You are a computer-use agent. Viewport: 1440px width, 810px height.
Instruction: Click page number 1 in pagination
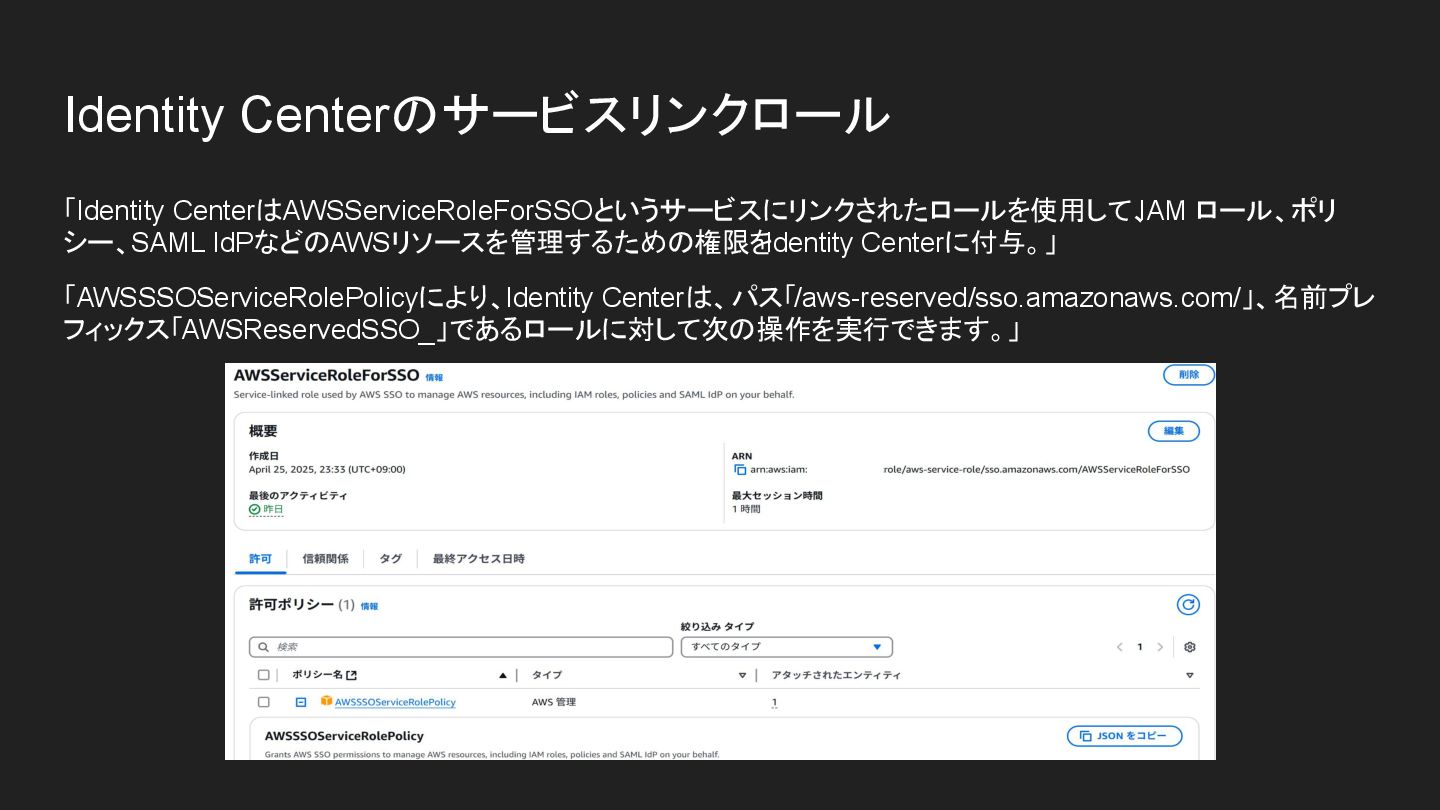point(1140,647)
